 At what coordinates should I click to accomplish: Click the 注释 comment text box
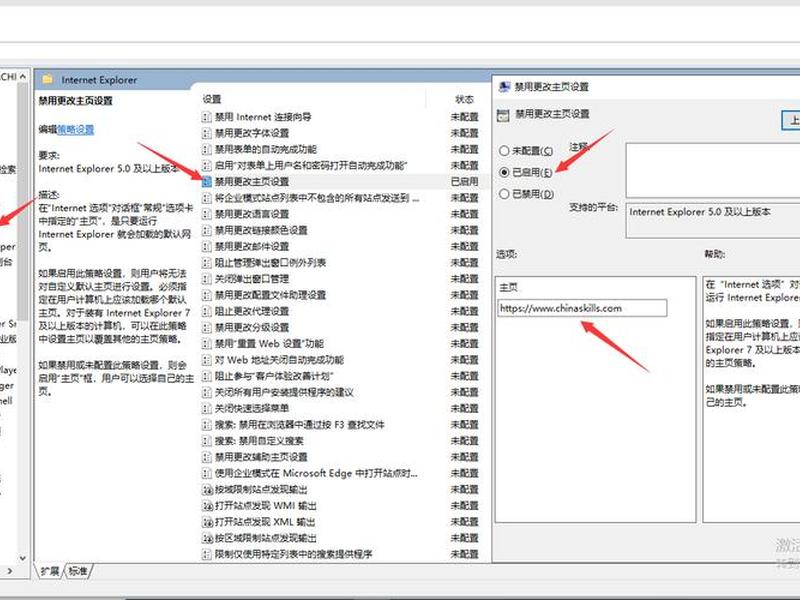[713, 170]
